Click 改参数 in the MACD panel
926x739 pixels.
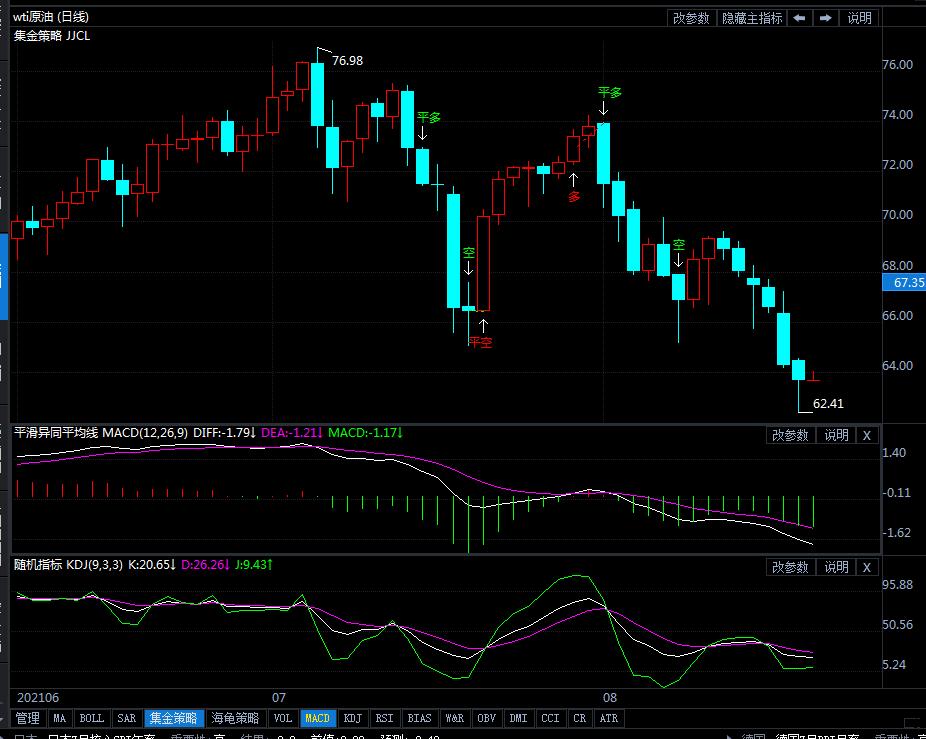[790, 435]
